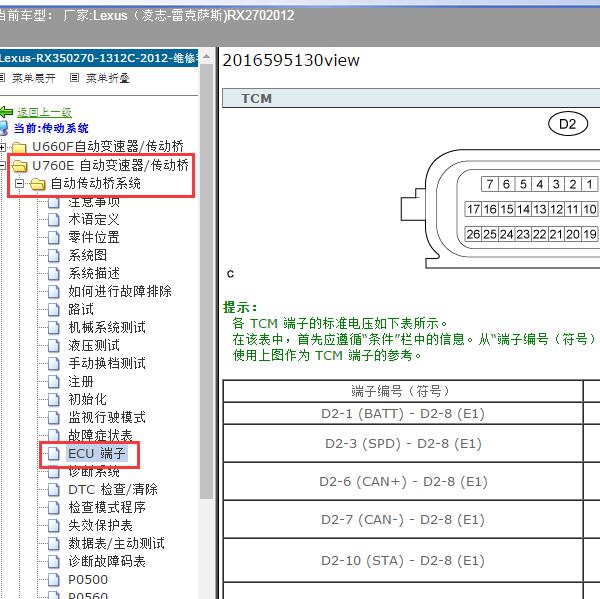
Task: Open the 机械系统测试 page
Action: [107, 327]
